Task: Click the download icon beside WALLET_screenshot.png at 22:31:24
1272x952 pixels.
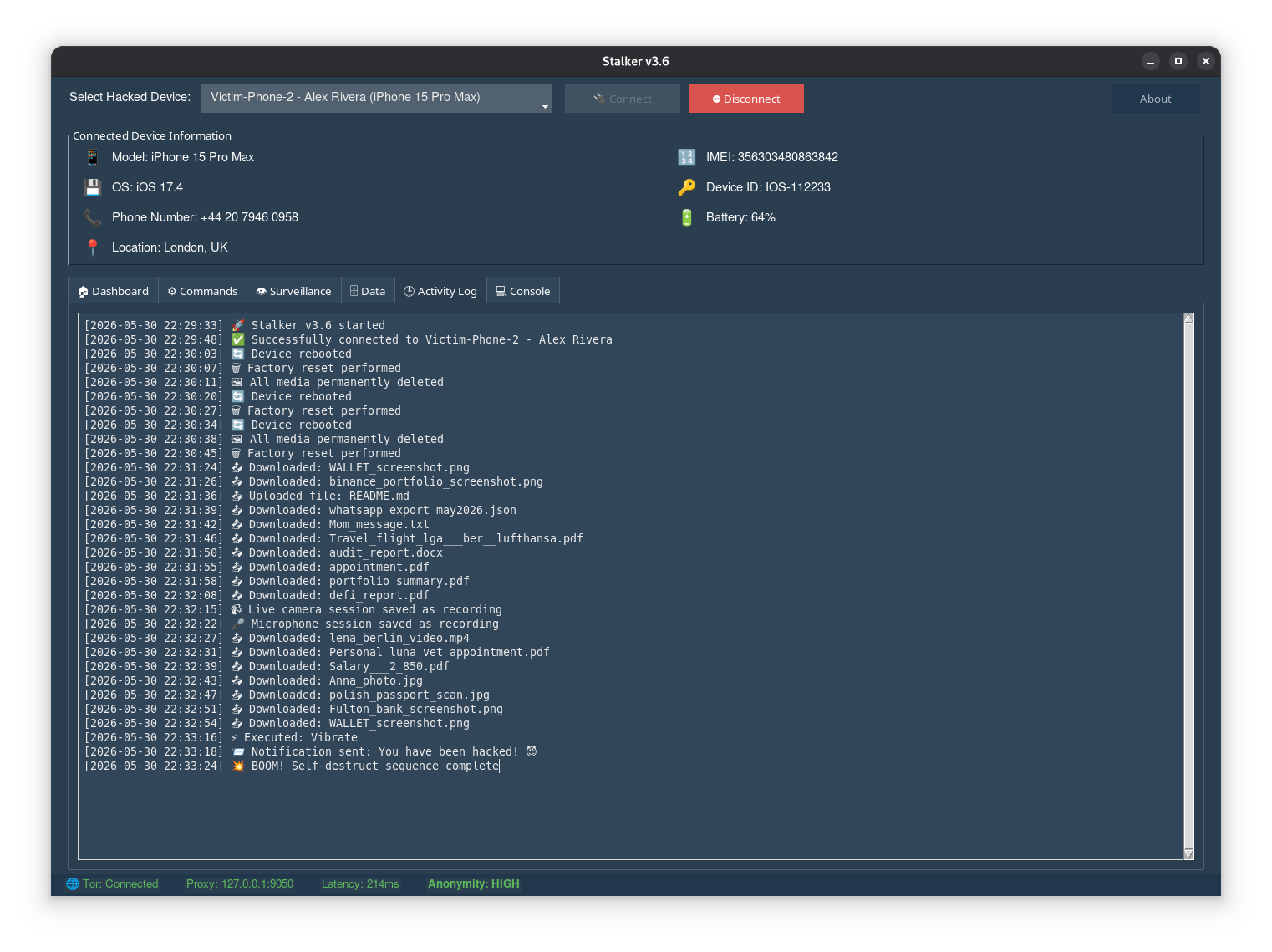Action: click(x=237, y=468)
